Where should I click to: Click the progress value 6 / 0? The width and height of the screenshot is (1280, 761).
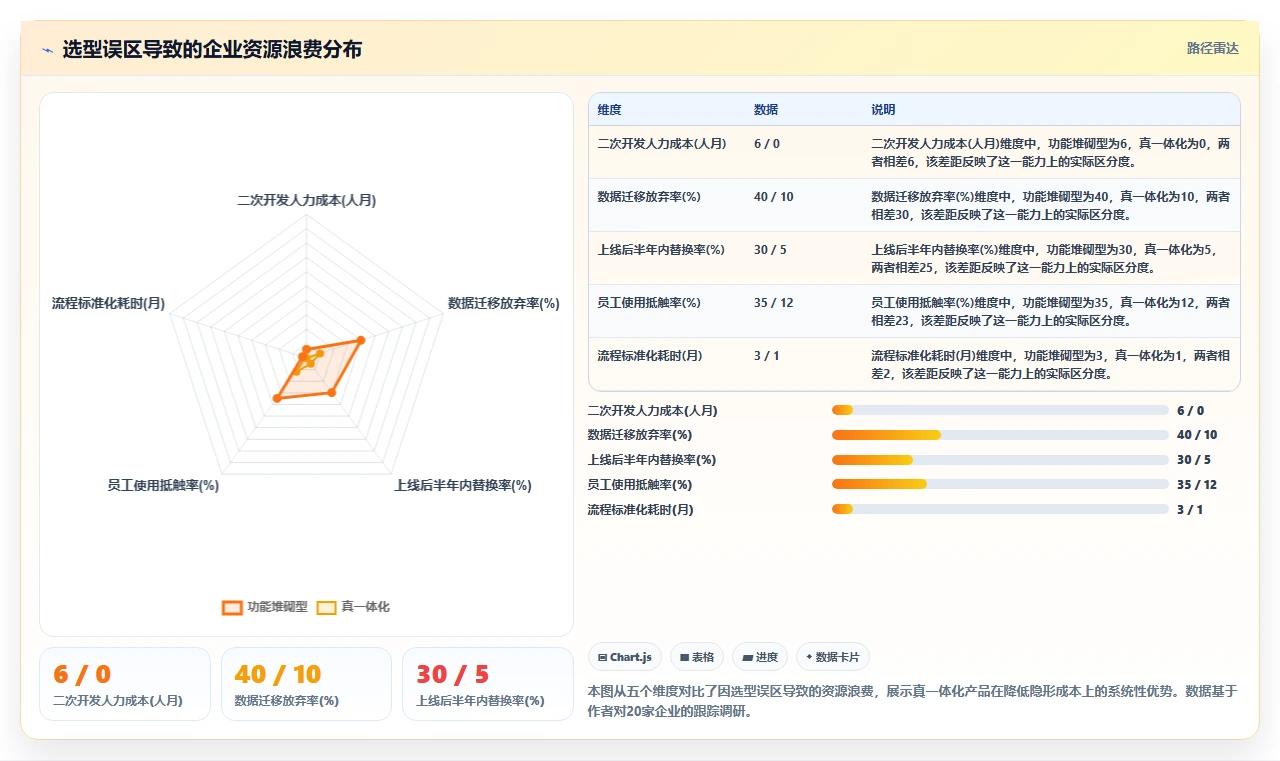tap(1191, 410)
